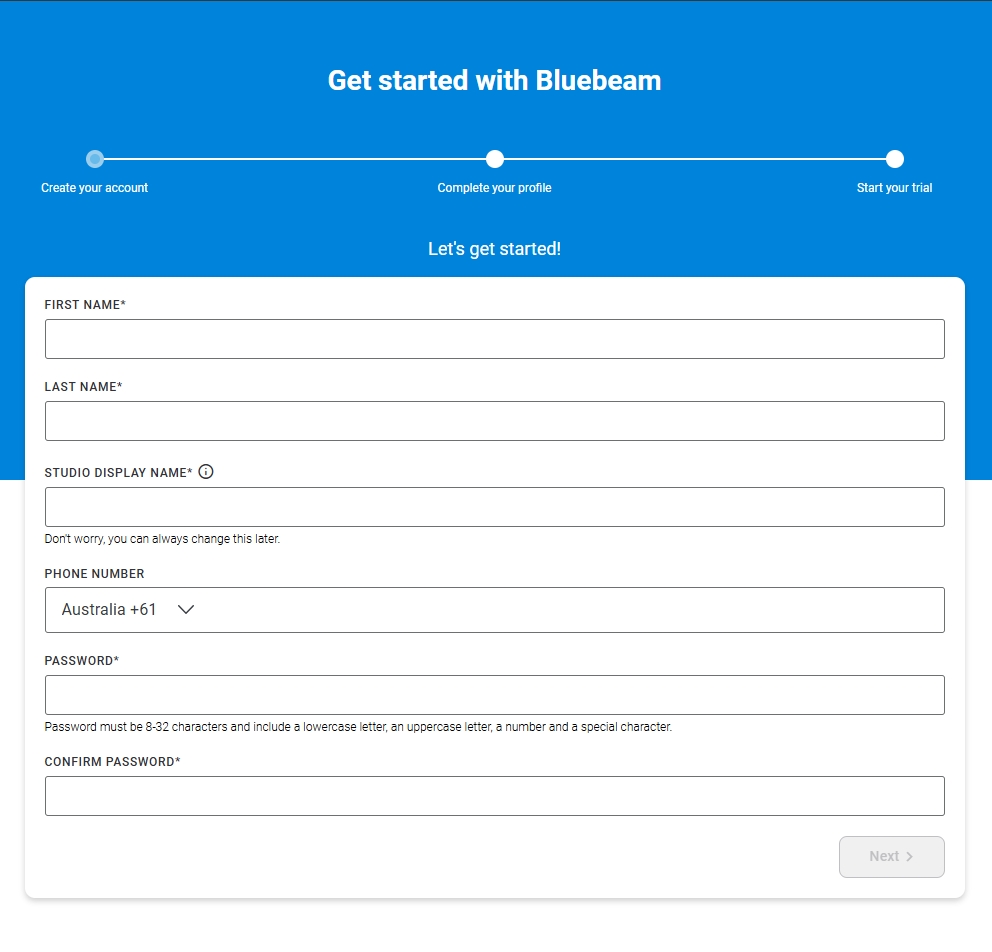Go to the Start your trial step
992x952 pixels.
[893, 187]
